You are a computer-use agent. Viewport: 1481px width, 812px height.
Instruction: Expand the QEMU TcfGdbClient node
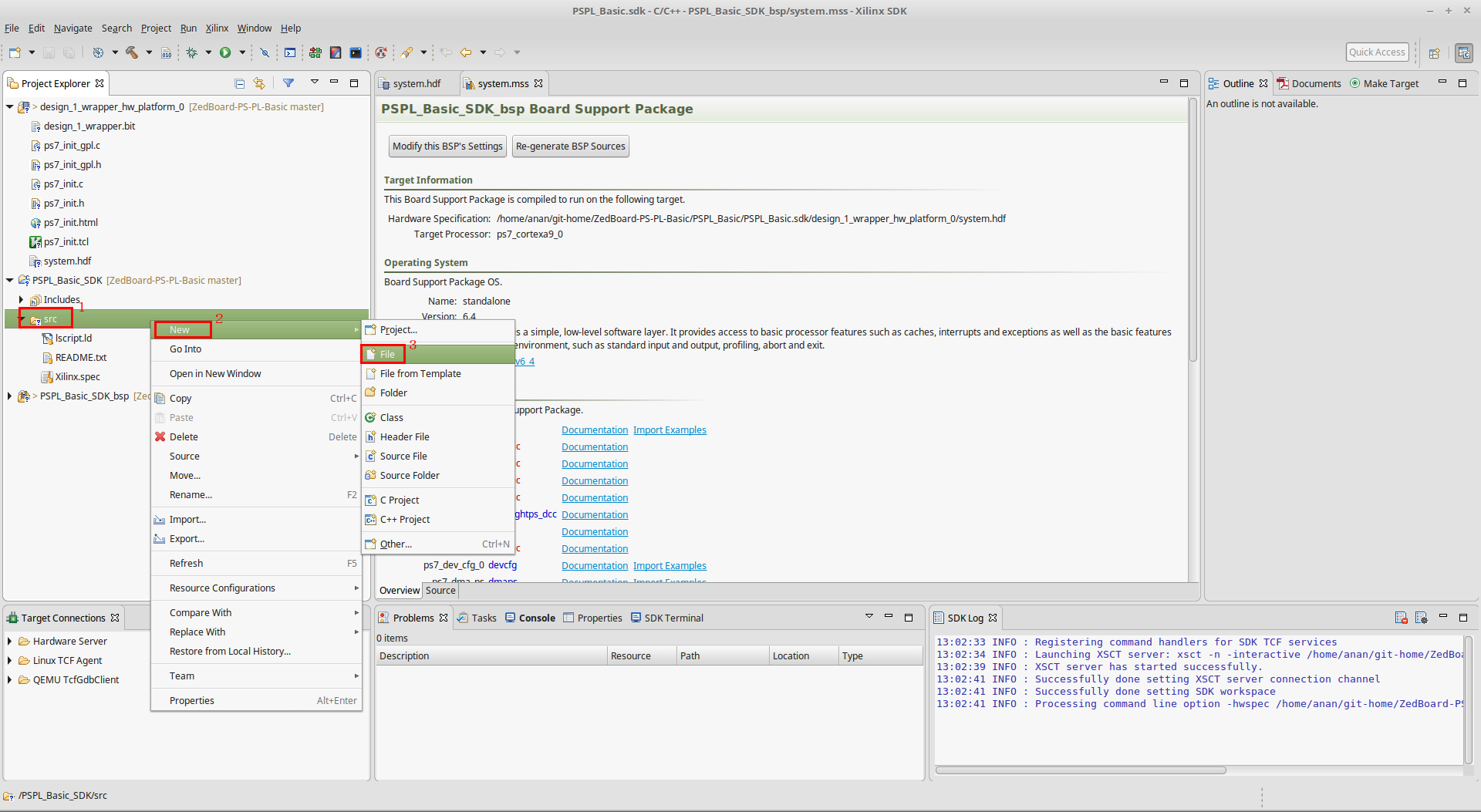[x=9, y=679]
